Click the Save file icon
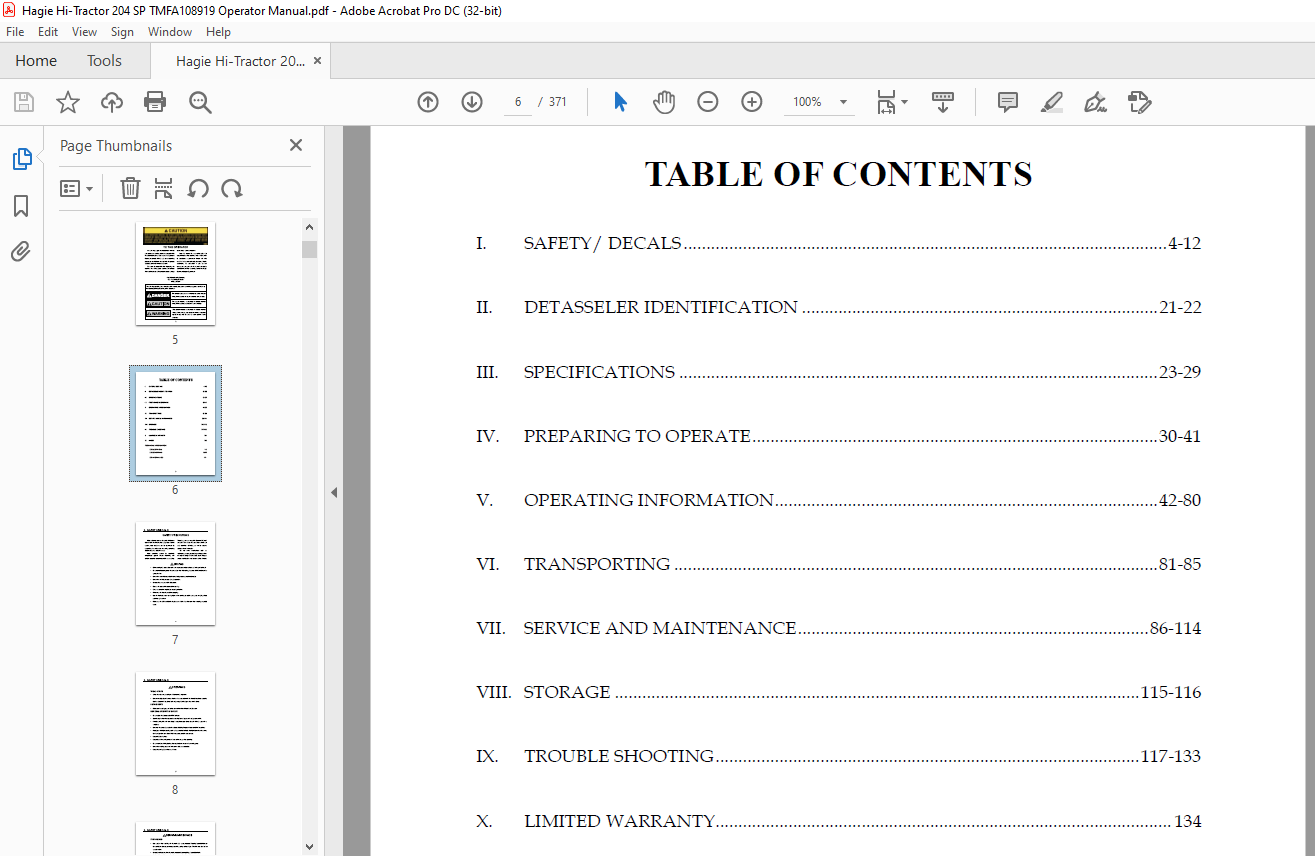Image resolution: width=1315 pixels, height=856 pixels. pyautogui.click(x=23, y=102)
